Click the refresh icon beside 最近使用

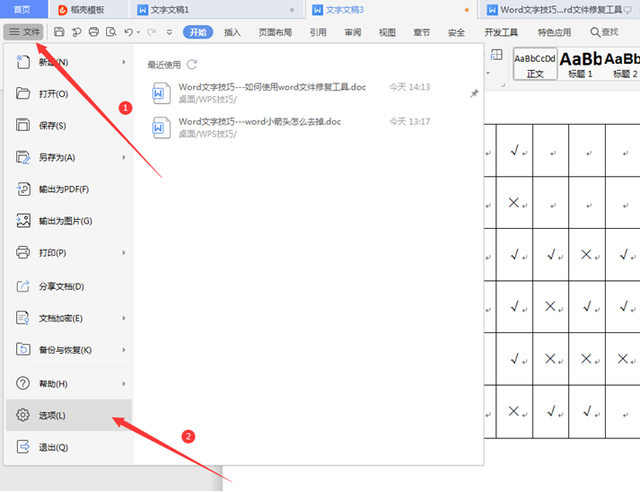(192, 65)
